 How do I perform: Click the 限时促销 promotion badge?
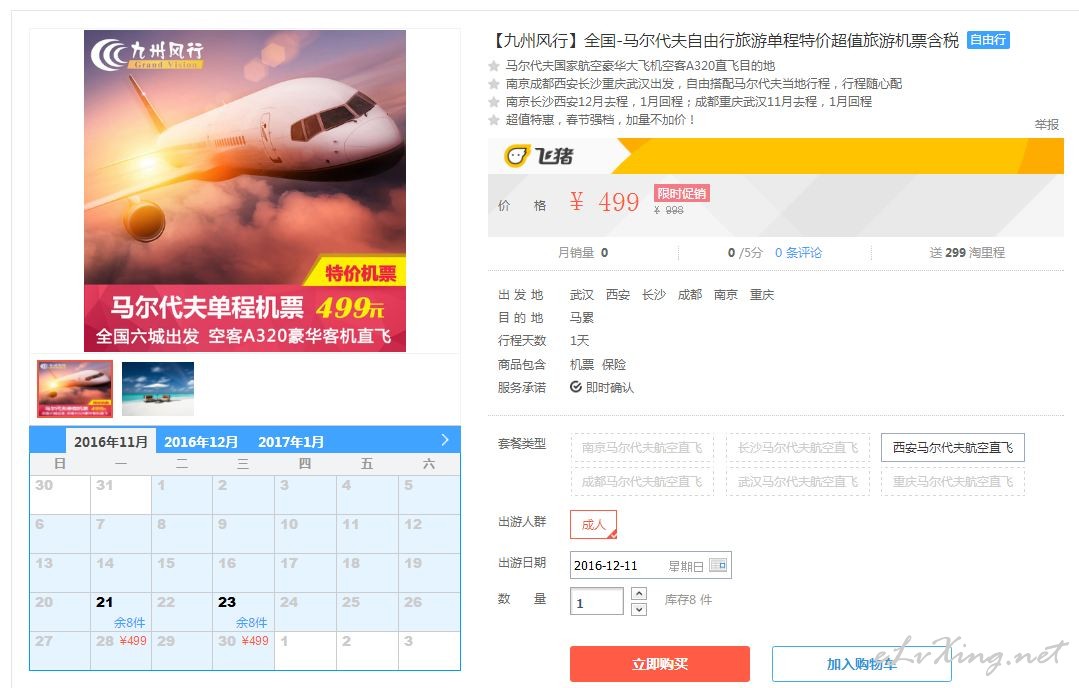(x=681, y=193)
